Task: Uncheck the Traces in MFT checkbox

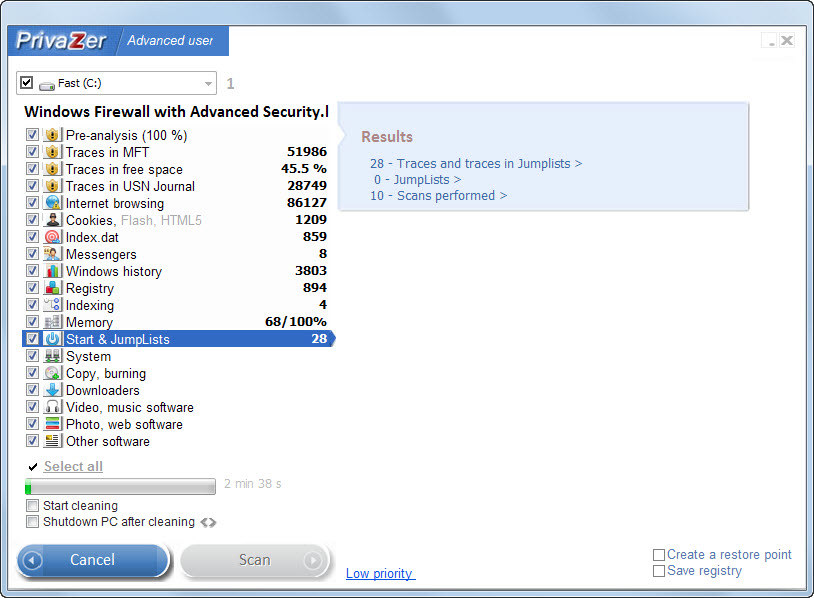Action: point(32,152)
